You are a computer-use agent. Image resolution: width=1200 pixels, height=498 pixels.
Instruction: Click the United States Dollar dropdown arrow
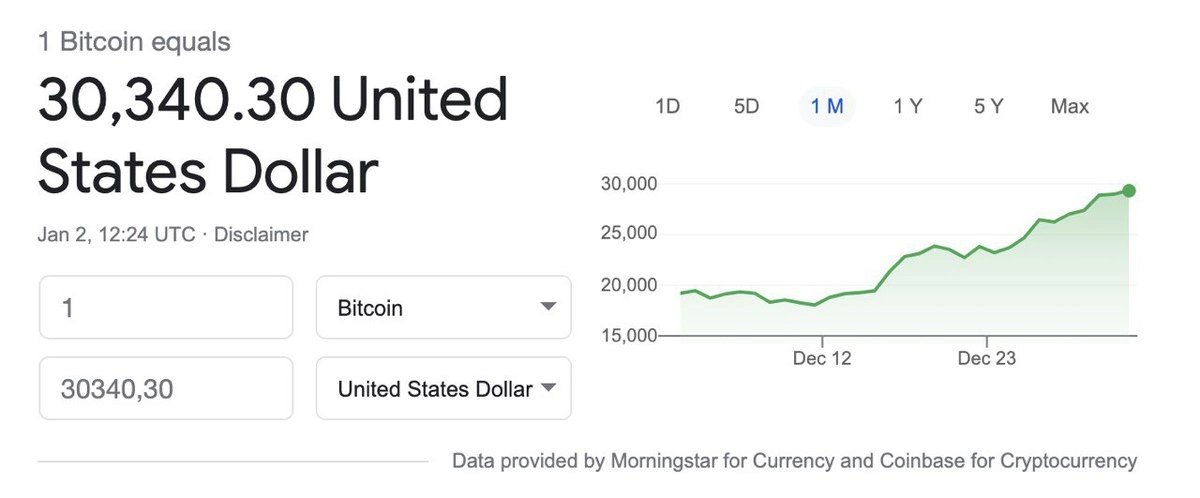[x=547, y=388]
